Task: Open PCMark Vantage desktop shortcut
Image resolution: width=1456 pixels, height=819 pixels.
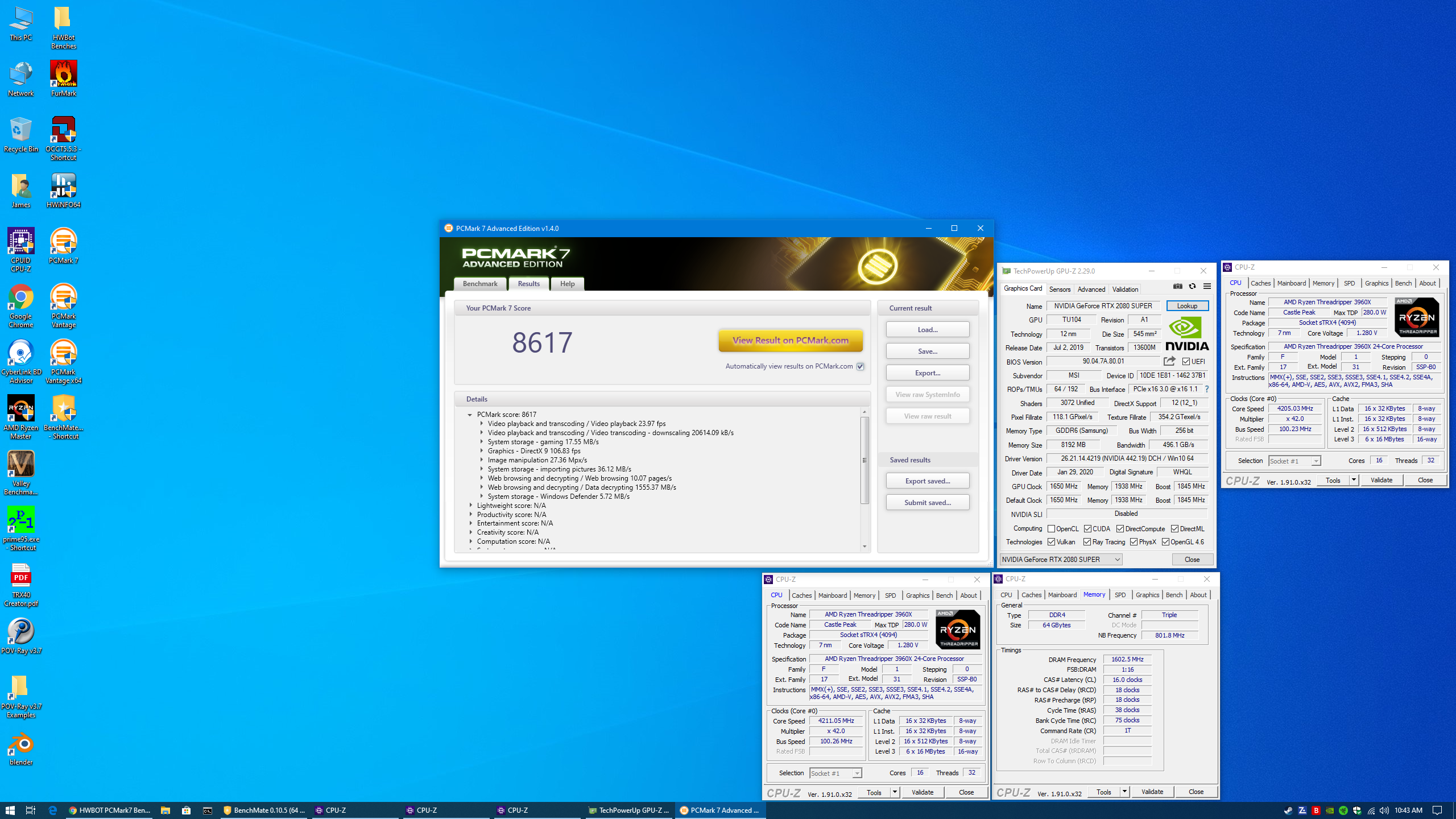Action: pyautogui.click(x=63, y=306)
